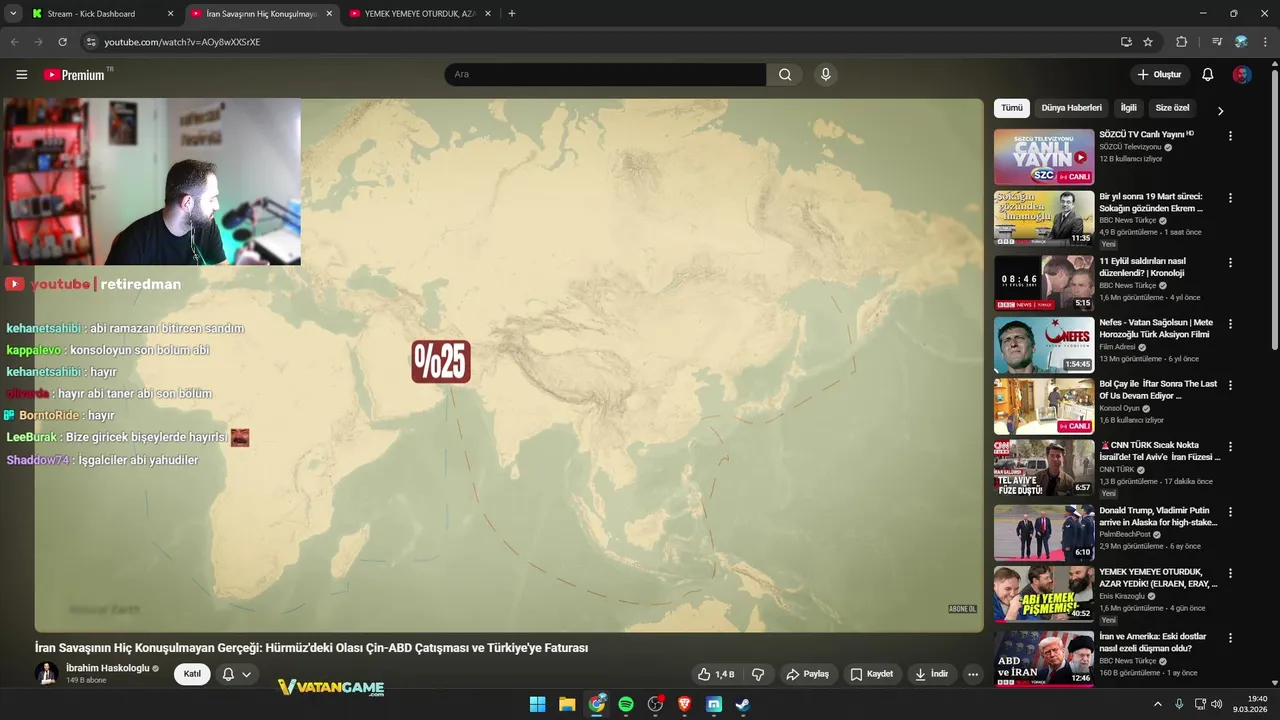Open Chrome profile avatar

(x=1241, y=42)
